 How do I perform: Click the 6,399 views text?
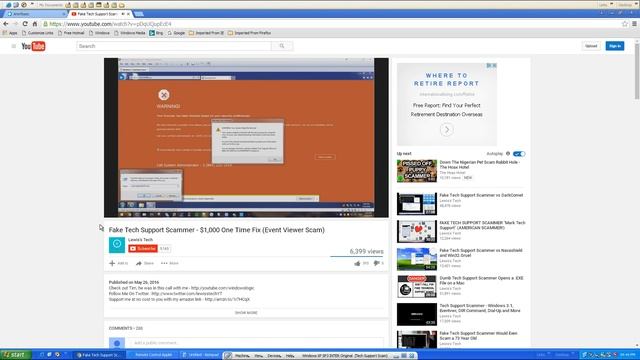coord(367,251)
